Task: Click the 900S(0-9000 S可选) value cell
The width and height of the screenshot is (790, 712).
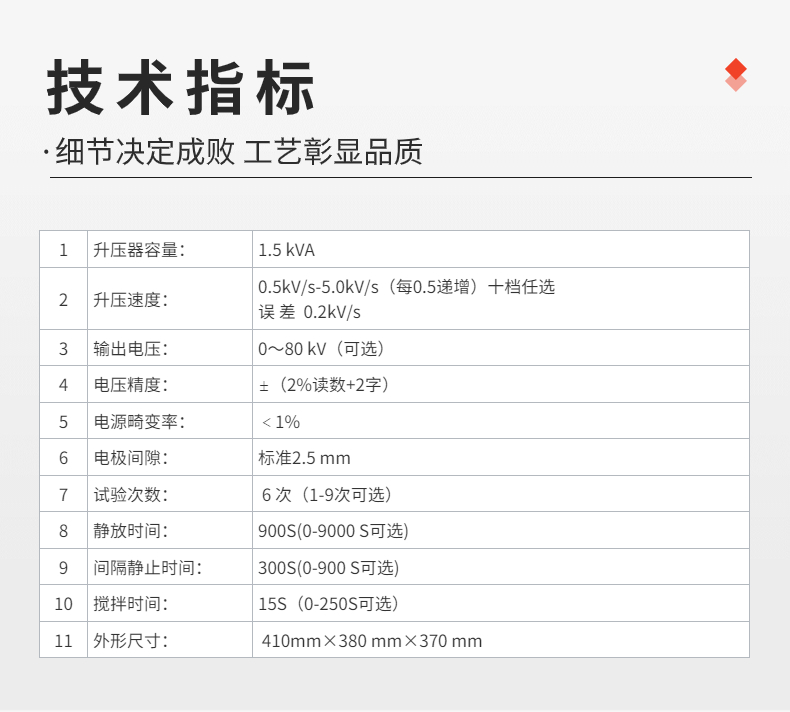Action: [333, 531]
